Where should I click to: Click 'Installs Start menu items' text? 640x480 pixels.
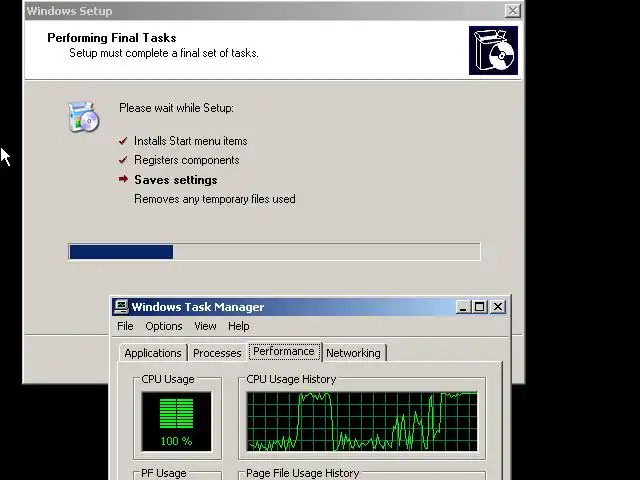click(x=191, y=141)
